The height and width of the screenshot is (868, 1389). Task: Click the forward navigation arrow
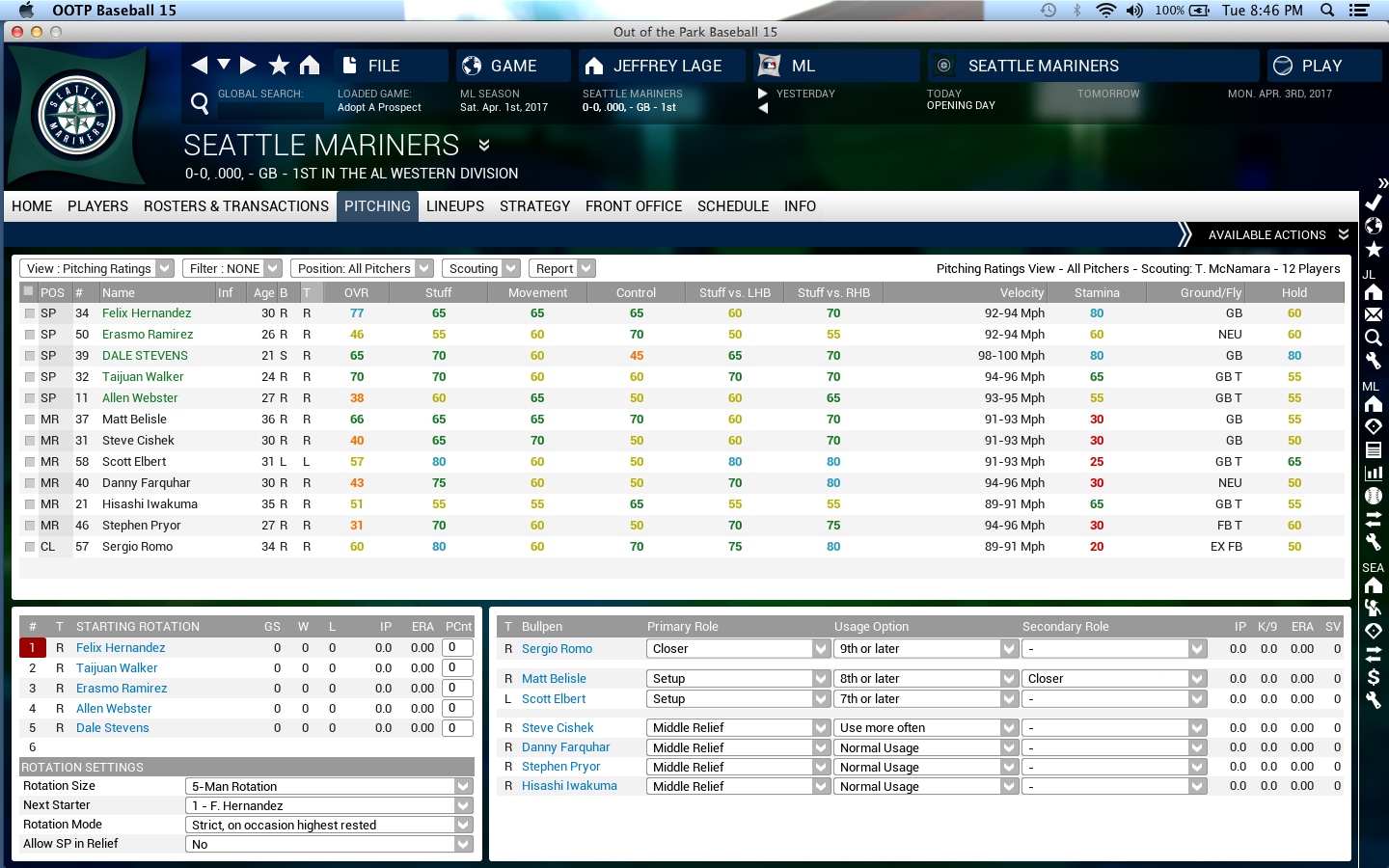248,65
